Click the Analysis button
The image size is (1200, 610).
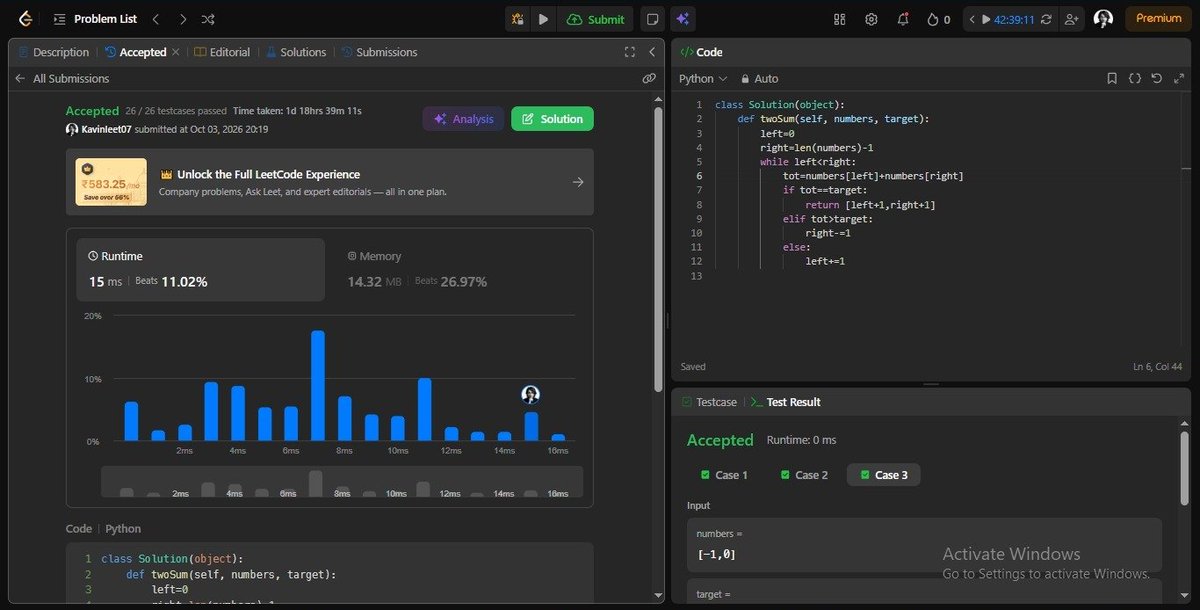click(x=463, y=119)
